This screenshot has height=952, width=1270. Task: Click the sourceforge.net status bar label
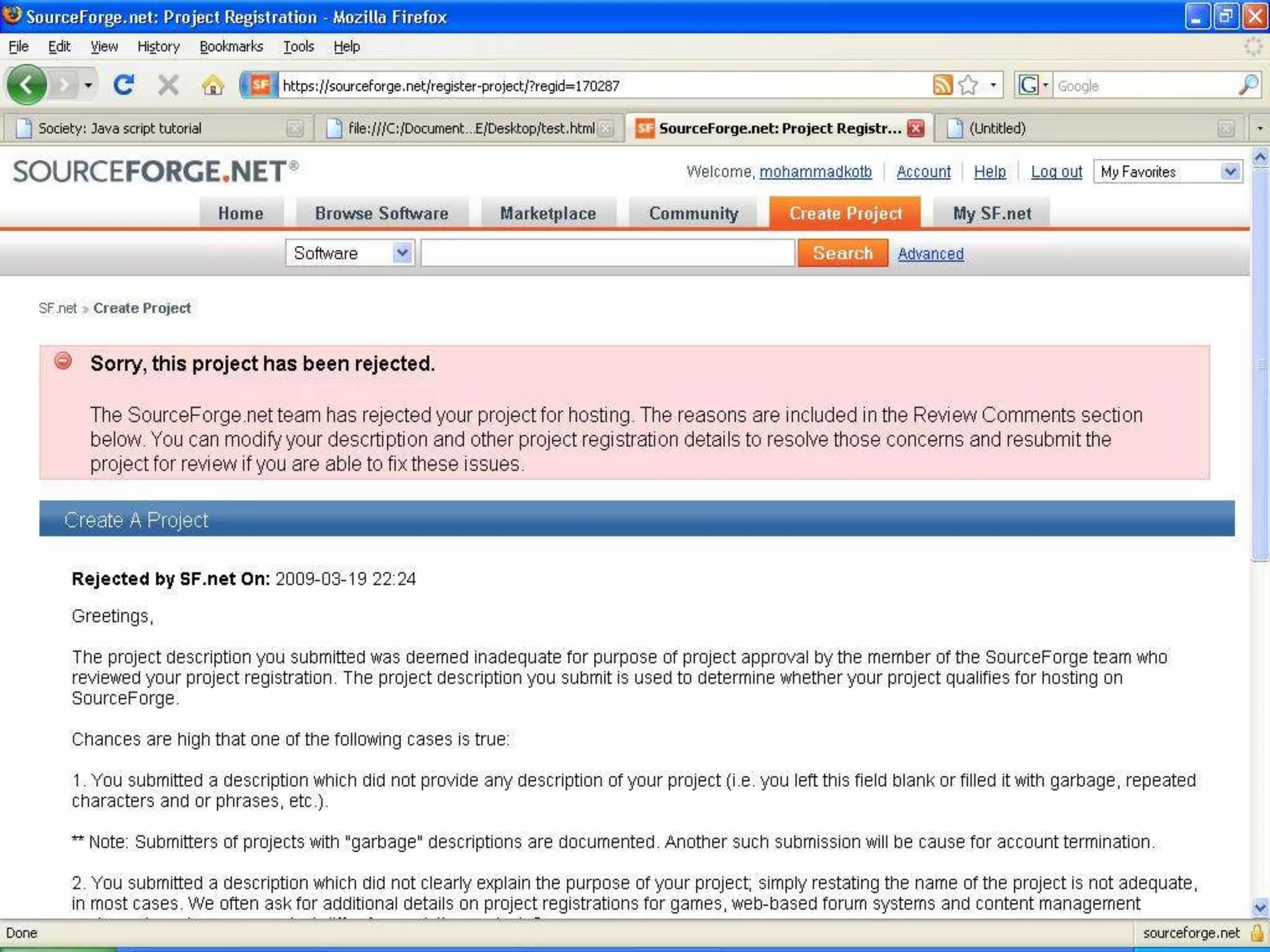pos(1191,933)
